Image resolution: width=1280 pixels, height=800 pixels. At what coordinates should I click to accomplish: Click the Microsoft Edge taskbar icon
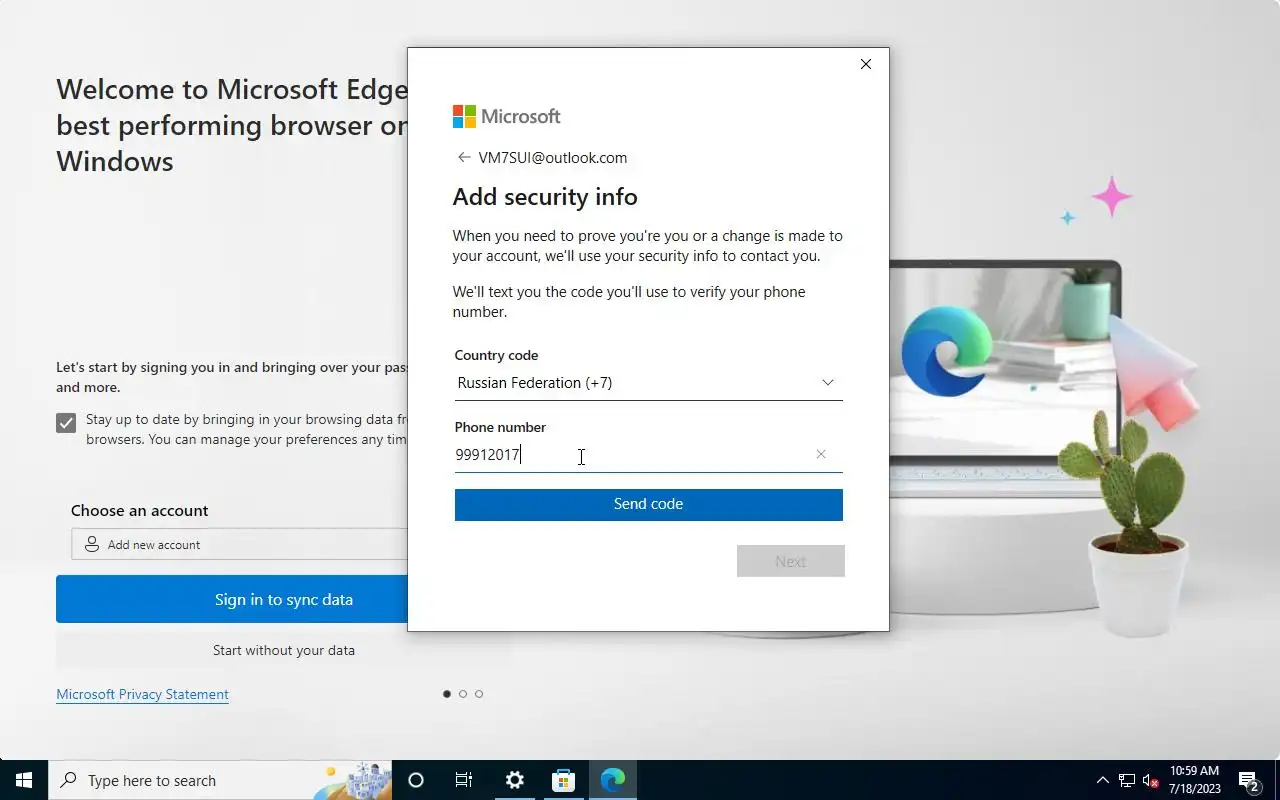pyautogui.click(x=612, y=780)
